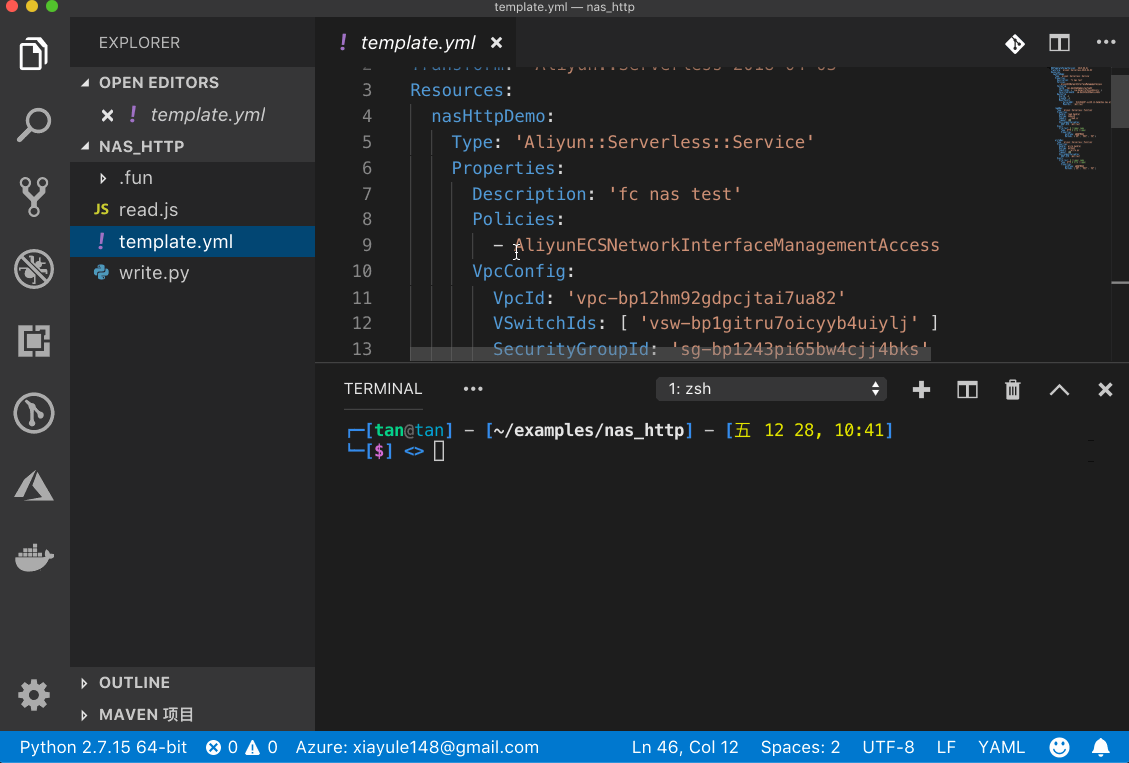Open the Manage gear settings menu
The height and width of the screenshot is (763, 1129).
point(34,695)
